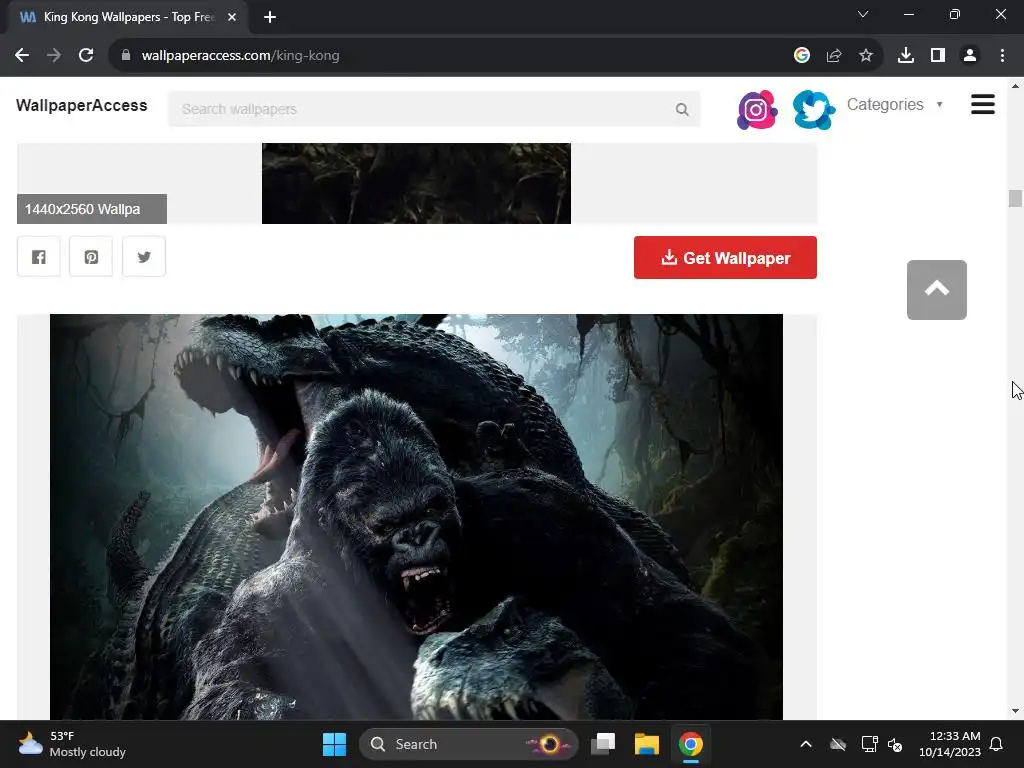Click the scrollbar up arrow
The image size is (1024, 768).
point(1015,86)
